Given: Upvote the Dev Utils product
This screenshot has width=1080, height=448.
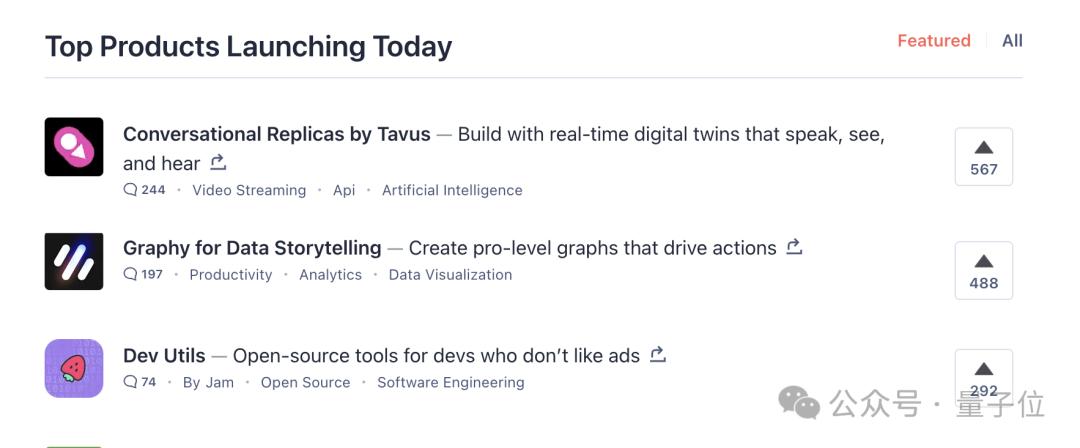Looking at the screenshot, I should 983,378.
